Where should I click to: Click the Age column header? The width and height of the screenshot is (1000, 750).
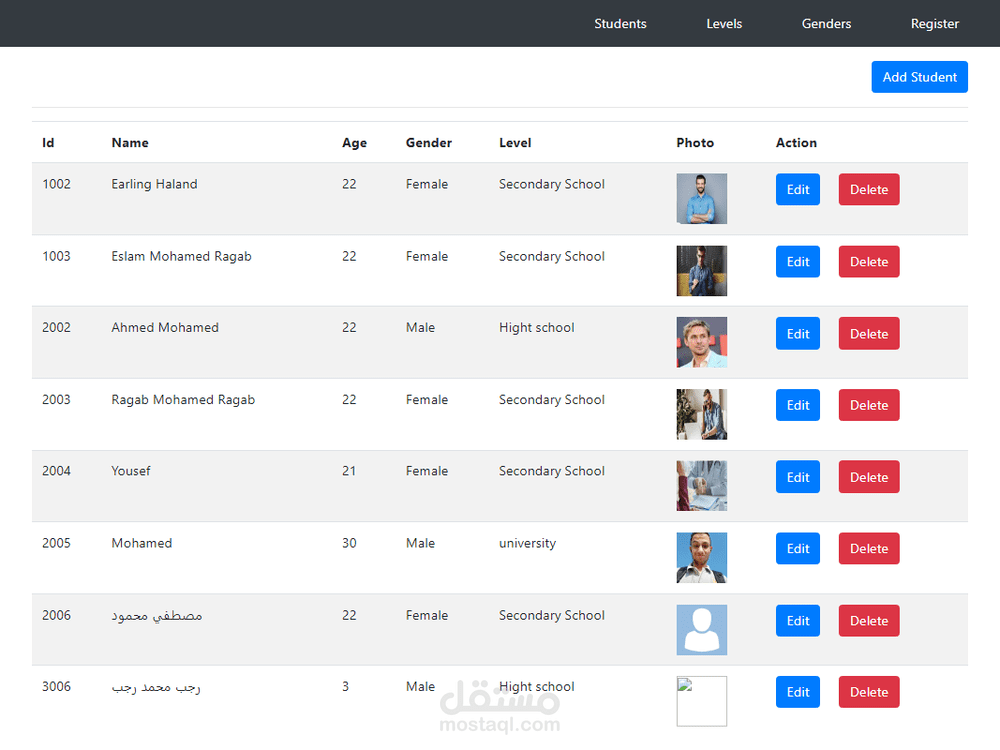354,142
